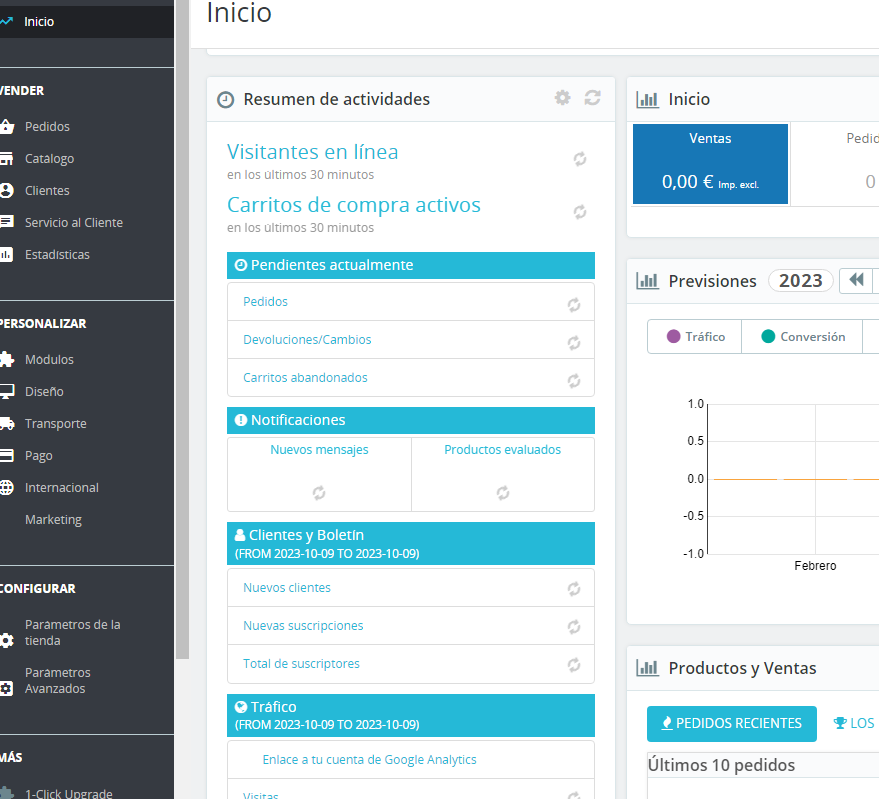Refresh the pending Pedidos row

(x=573, y=305)
